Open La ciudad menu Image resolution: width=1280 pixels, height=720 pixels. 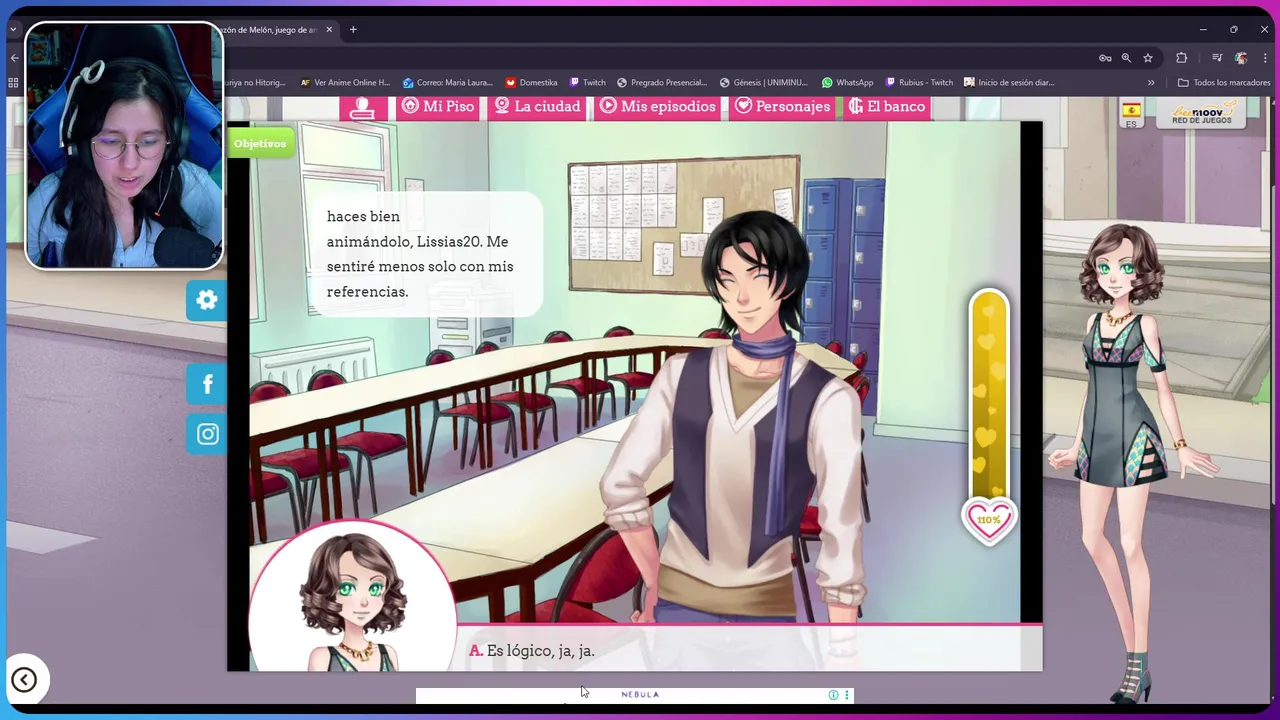click(x=537, y=106)
